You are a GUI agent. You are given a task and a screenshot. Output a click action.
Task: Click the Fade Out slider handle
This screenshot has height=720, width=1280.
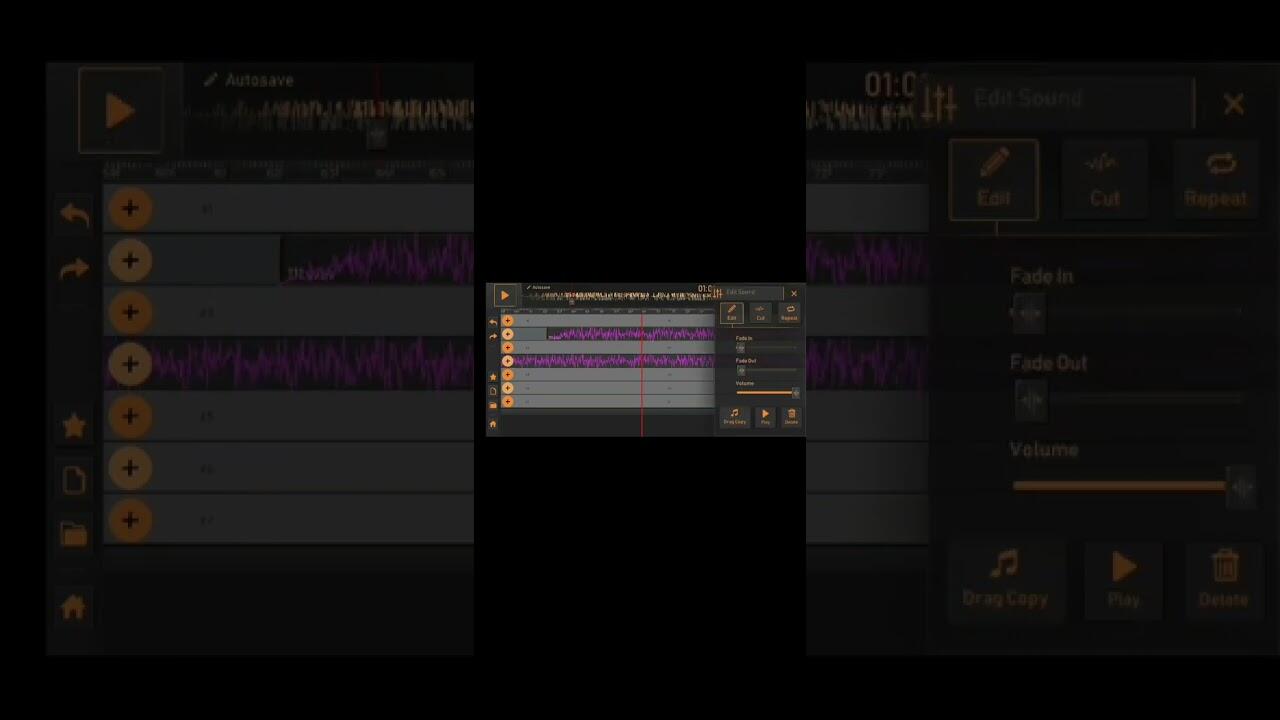pyautogui.click(x=741, y=370)
